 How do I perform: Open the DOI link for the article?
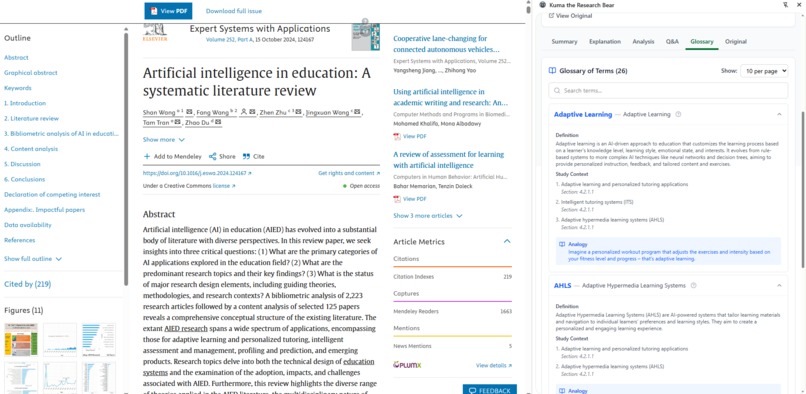pyautogui.click(x=197, y=173)
